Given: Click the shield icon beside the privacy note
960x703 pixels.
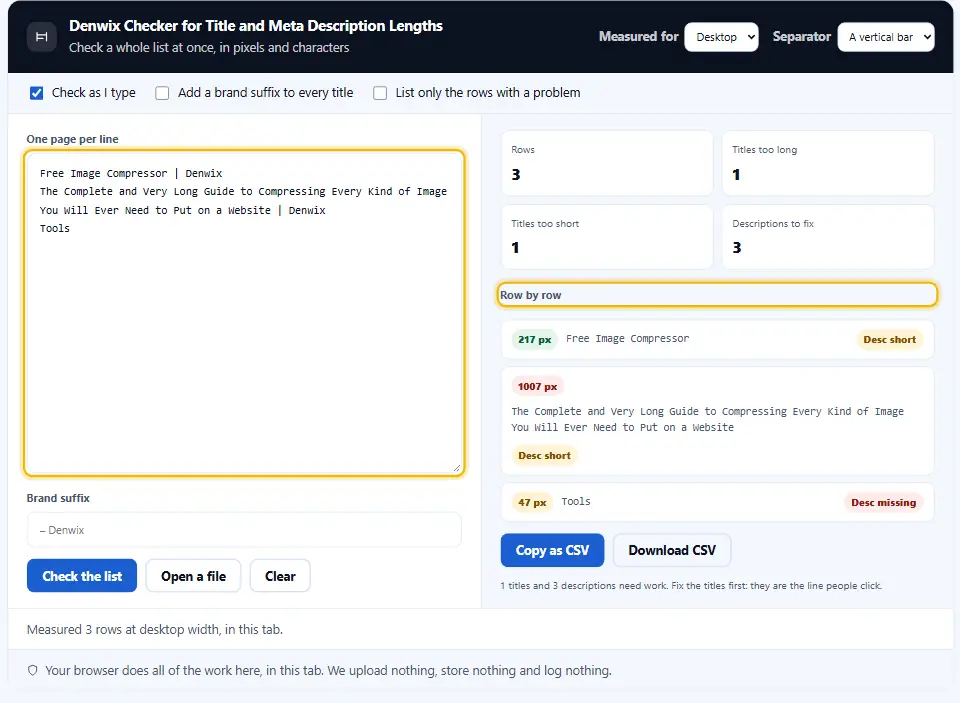Looking at the screenshot, I should pos(32,671).
